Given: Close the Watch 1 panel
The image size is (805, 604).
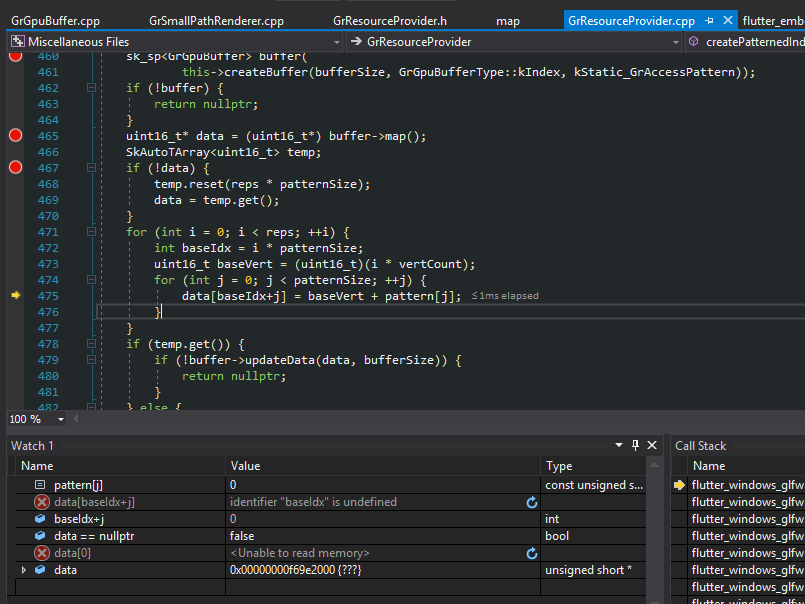Looking at the screenshot, I should (x=652, y=445).
